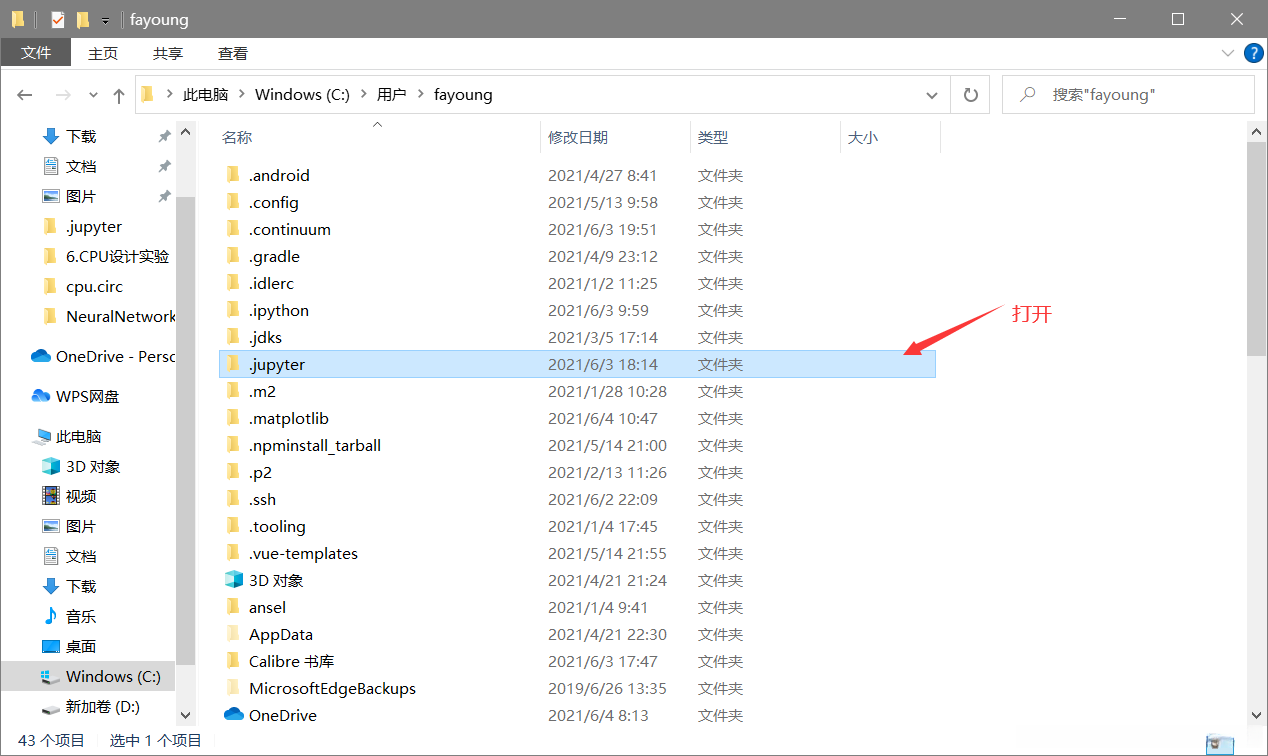Open 文档 pinned in quick access
Viewport: 1268px width, 756px height.
point(81,166)
